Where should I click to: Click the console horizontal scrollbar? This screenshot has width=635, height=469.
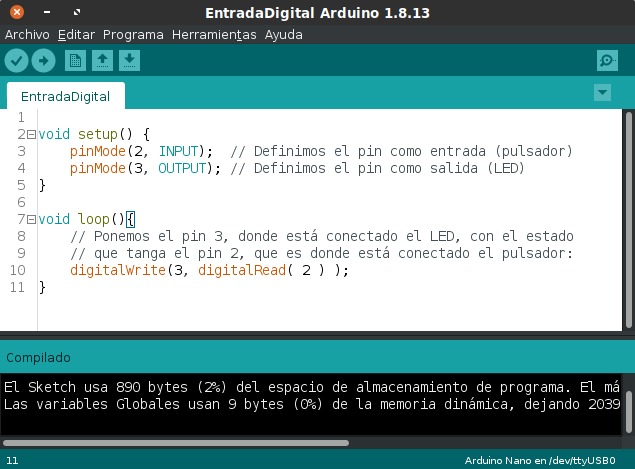pyautogui.click(x=175, y=442)
